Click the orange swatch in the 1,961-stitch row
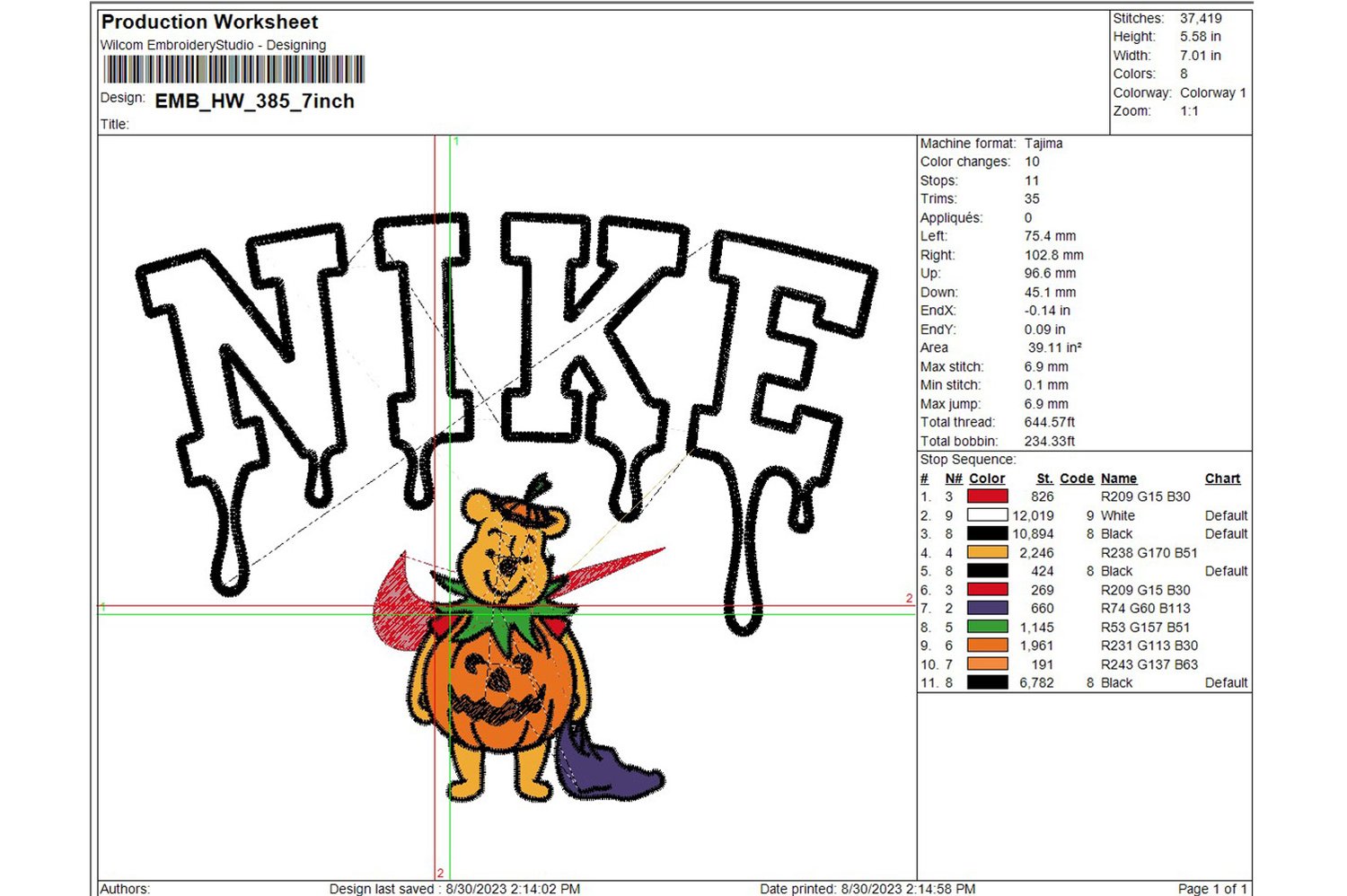1347x896 pixels. click(987, 646)
